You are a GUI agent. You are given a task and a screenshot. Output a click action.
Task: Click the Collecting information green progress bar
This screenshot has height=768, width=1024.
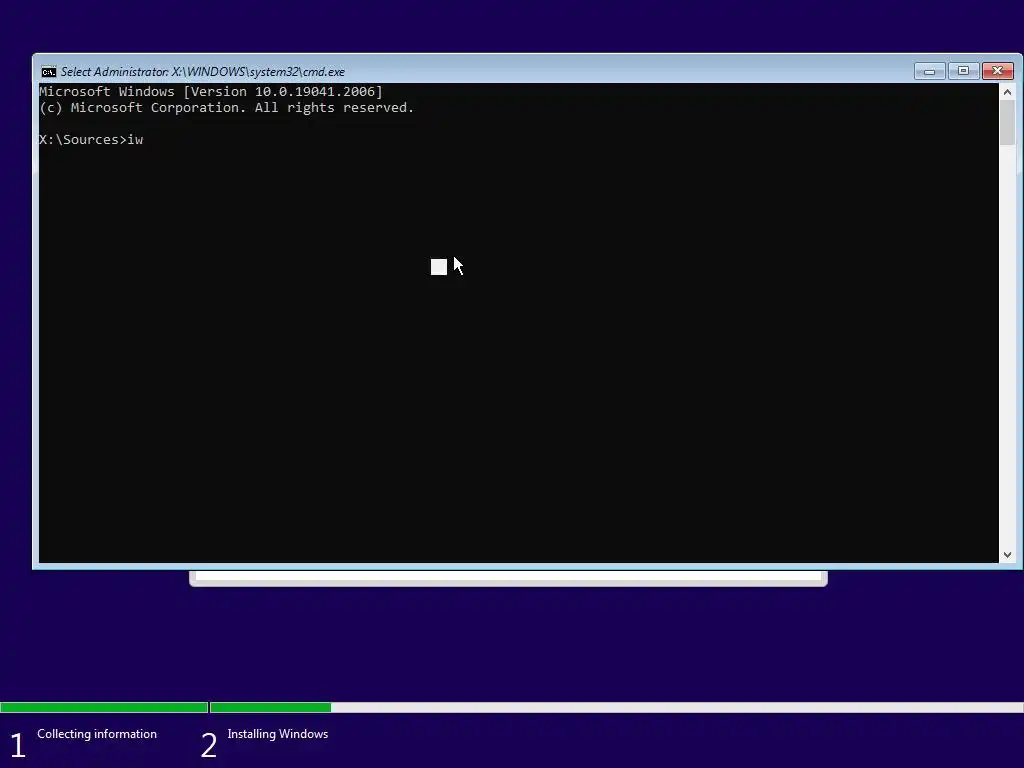coord(104,707)
